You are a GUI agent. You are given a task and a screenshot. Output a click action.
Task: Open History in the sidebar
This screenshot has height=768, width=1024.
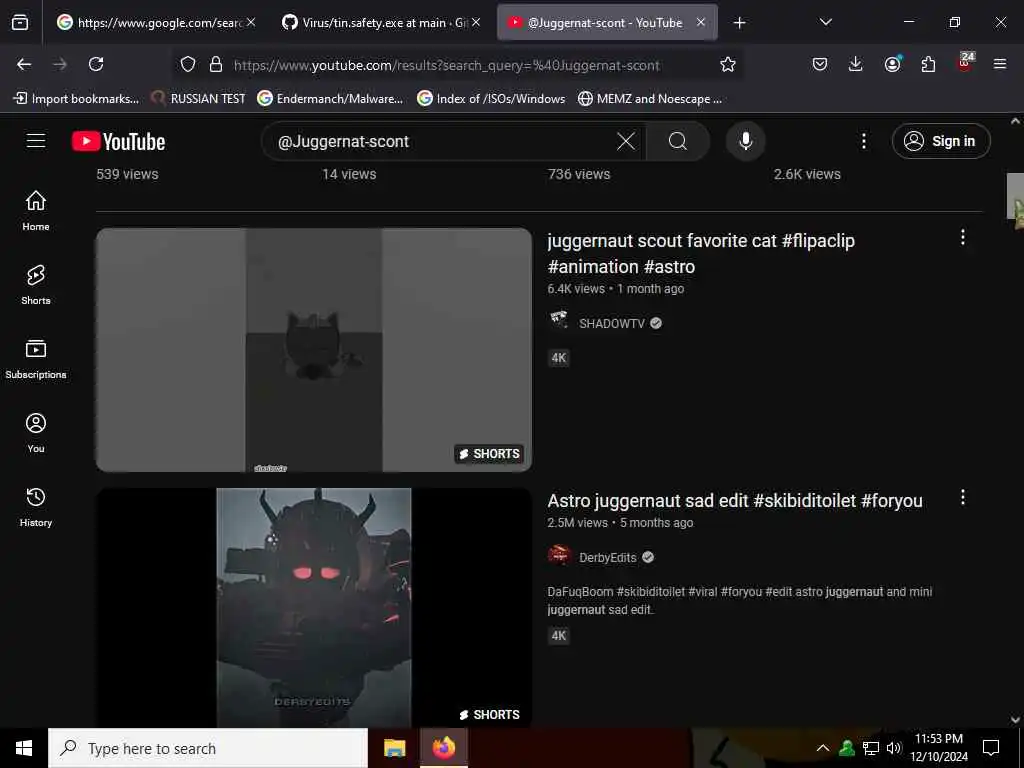36,507
